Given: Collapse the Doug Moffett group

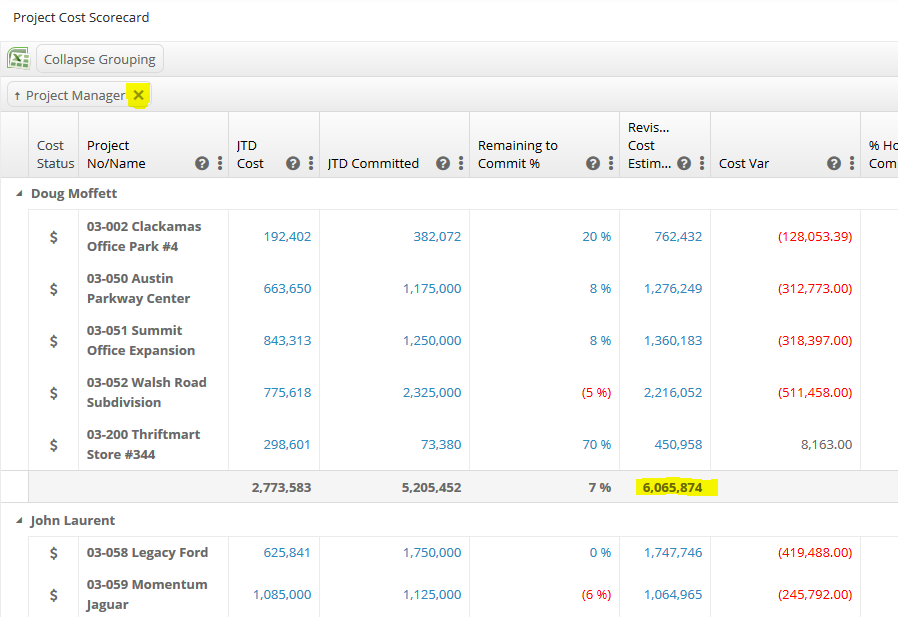Looking at the screenshot, I should tap(19, 194).
